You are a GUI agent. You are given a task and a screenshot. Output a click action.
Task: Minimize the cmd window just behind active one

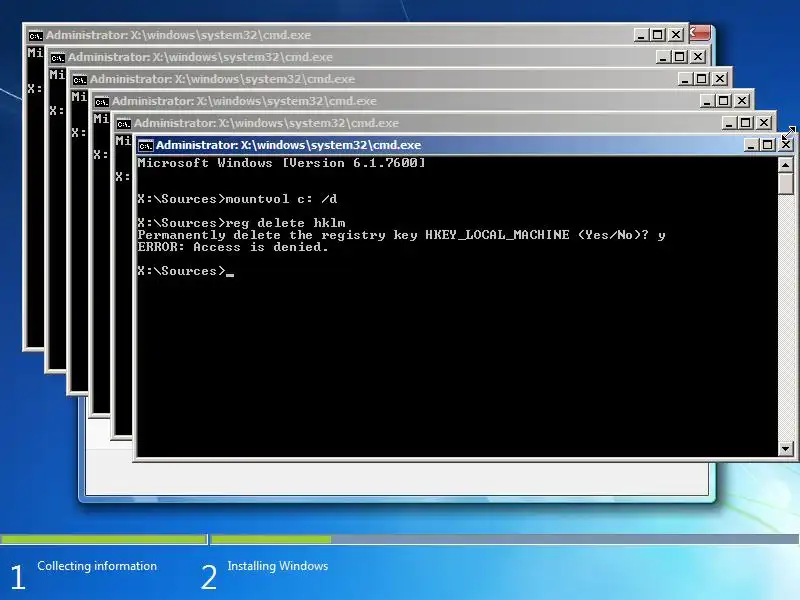coord(729,122)
